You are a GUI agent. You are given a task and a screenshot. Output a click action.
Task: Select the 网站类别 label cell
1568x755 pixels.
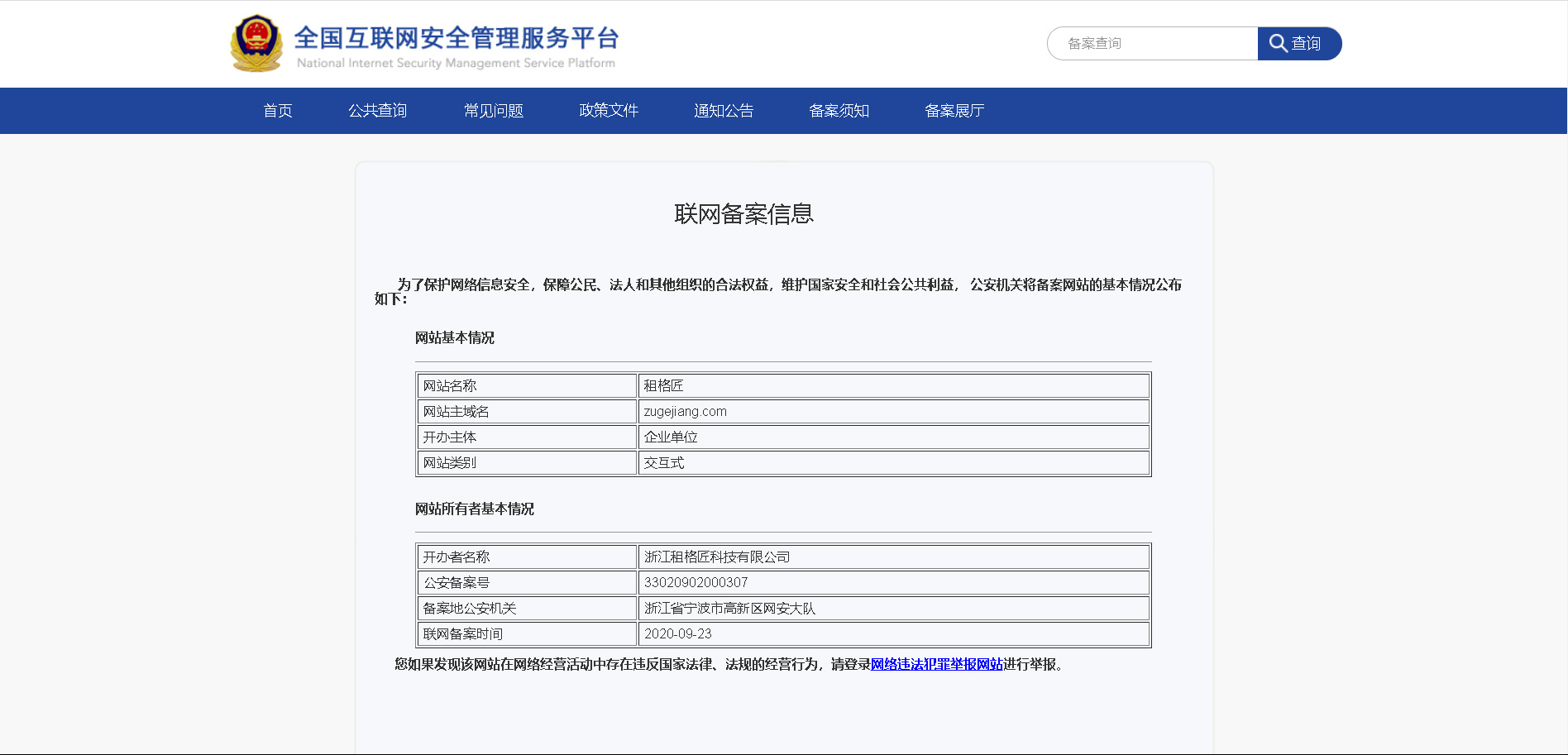pos(527,463)
